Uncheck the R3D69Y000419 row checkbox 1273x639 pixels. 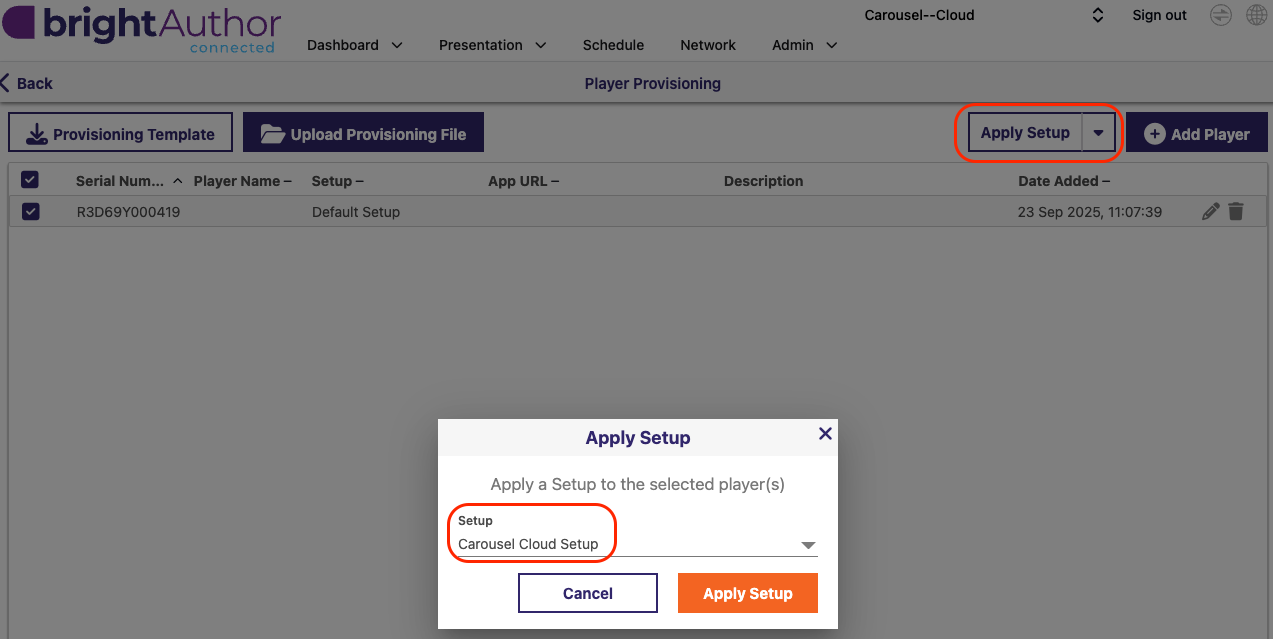[x=30, y=211]
